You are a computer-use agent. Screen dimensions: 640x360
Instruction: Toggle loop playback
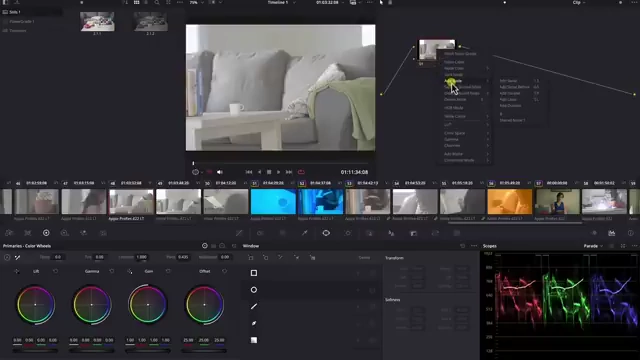301,172
